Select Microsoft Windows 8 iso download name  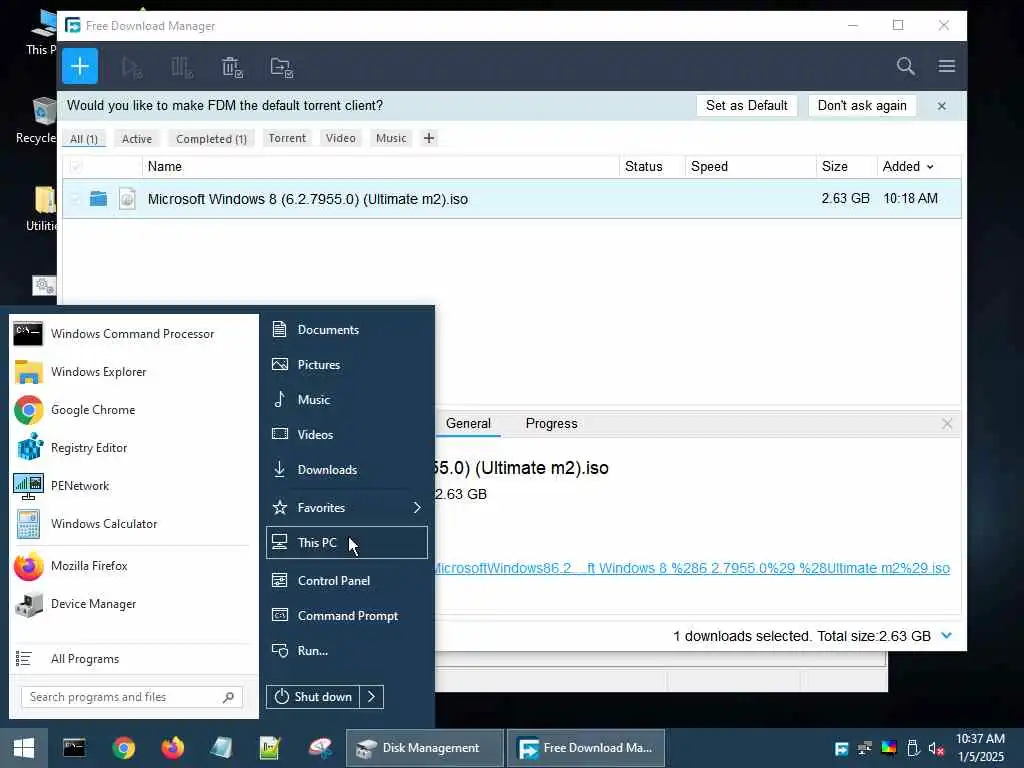308,199
